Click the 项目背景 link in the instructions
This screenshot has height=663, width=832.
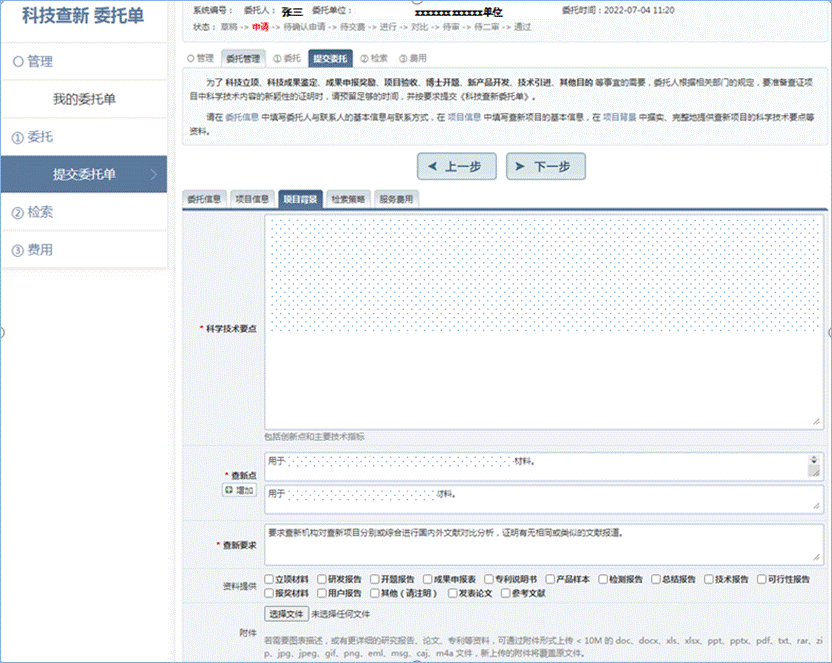(x=620, y=117)
